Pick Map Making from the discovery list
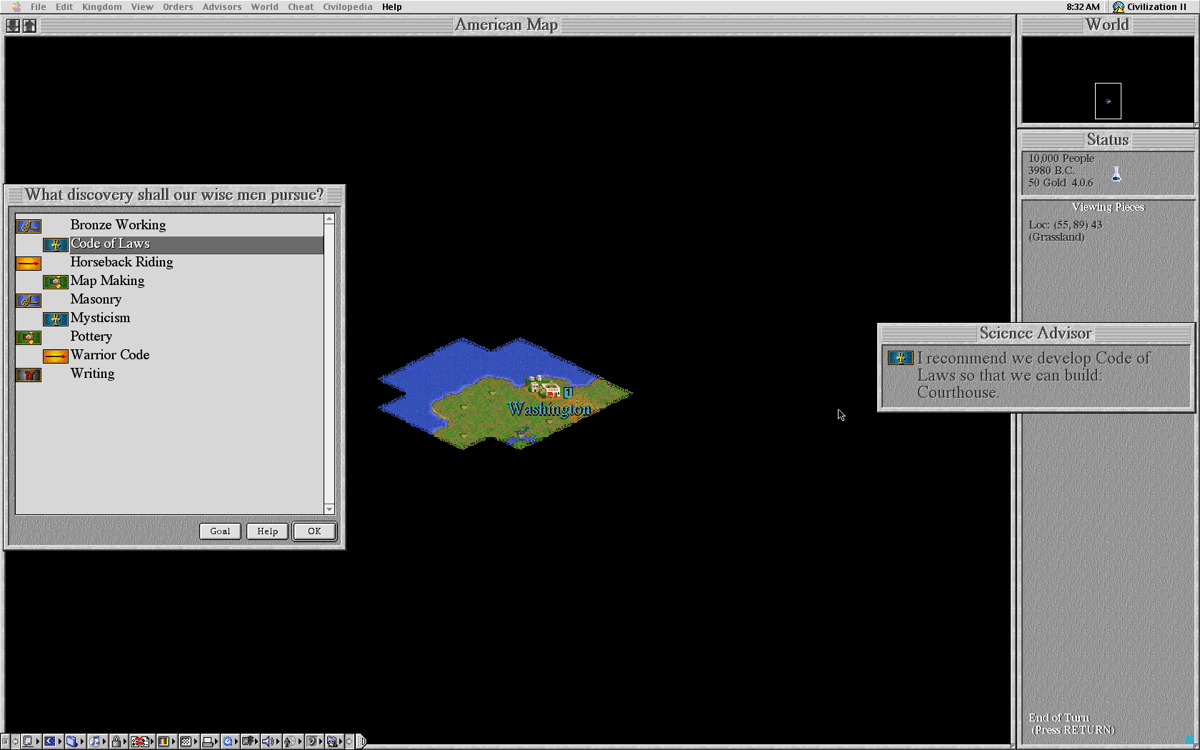 169,281
